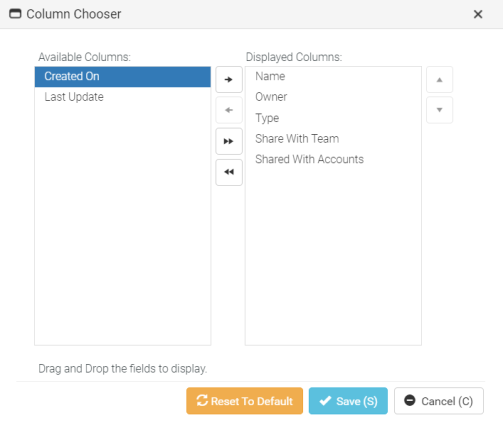Select Owner in Displayed Columns
This screenshot has width=503, height=447.
click(x=333, y=97)
